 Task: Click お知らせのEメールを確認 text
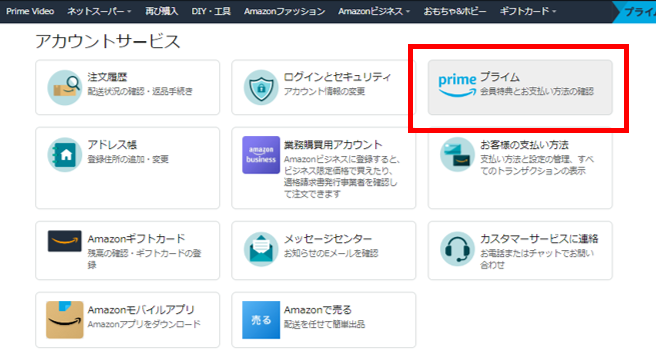tap(331, 253)
